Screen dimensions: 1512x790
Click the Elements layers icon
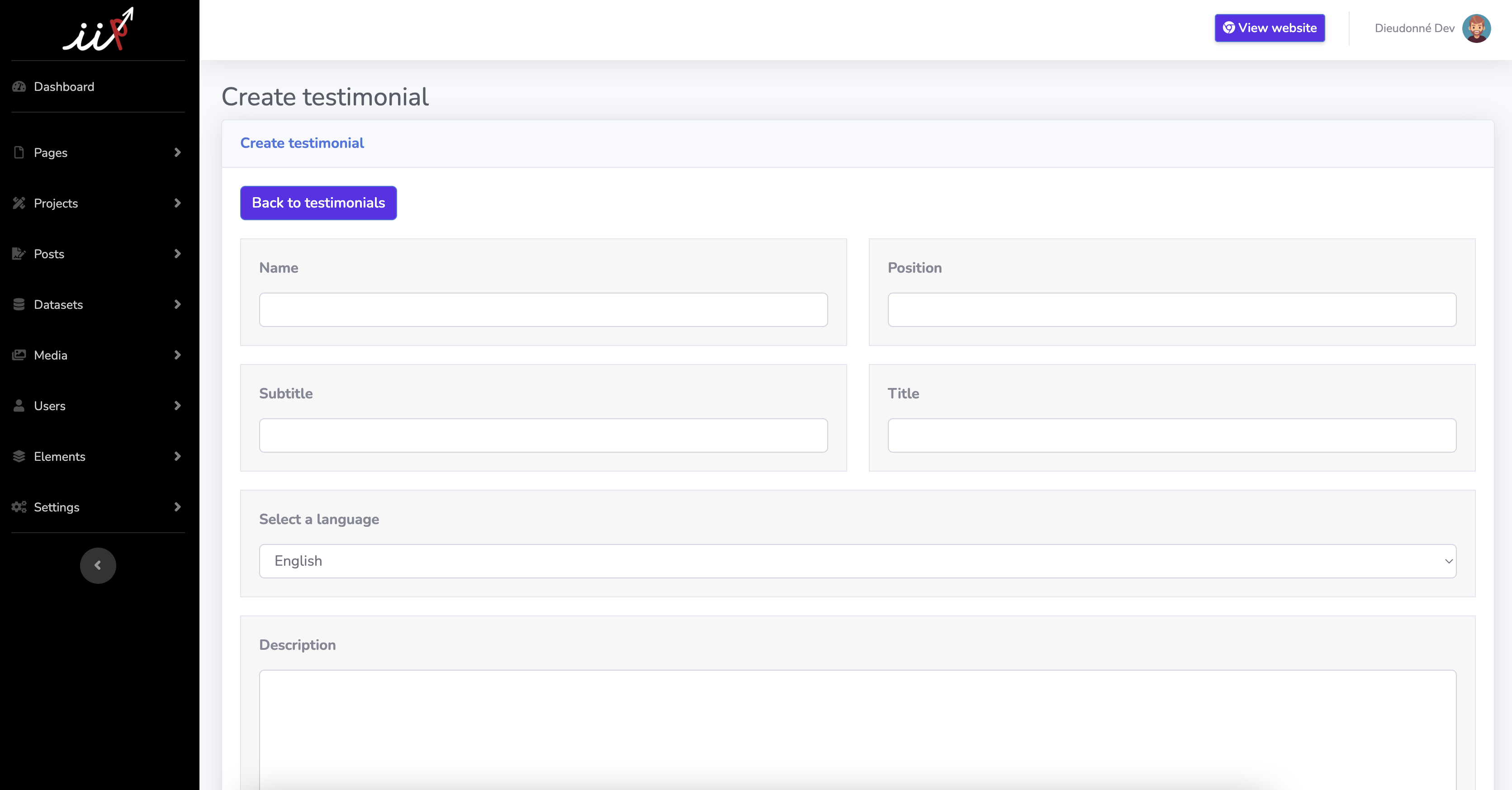(19, 456)
